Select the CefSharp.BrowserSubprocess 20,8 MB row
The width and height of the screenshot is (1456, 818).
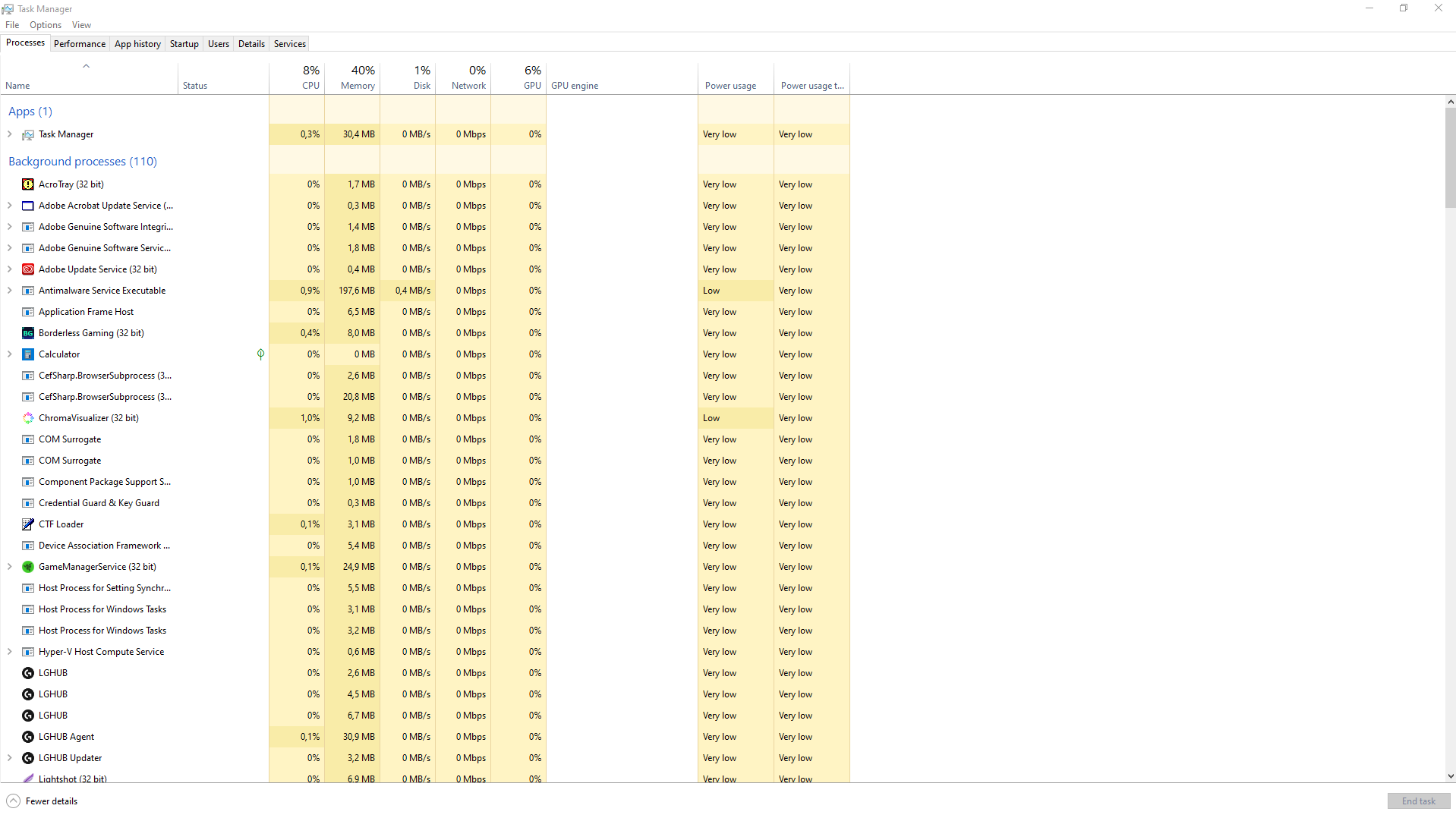425,397
